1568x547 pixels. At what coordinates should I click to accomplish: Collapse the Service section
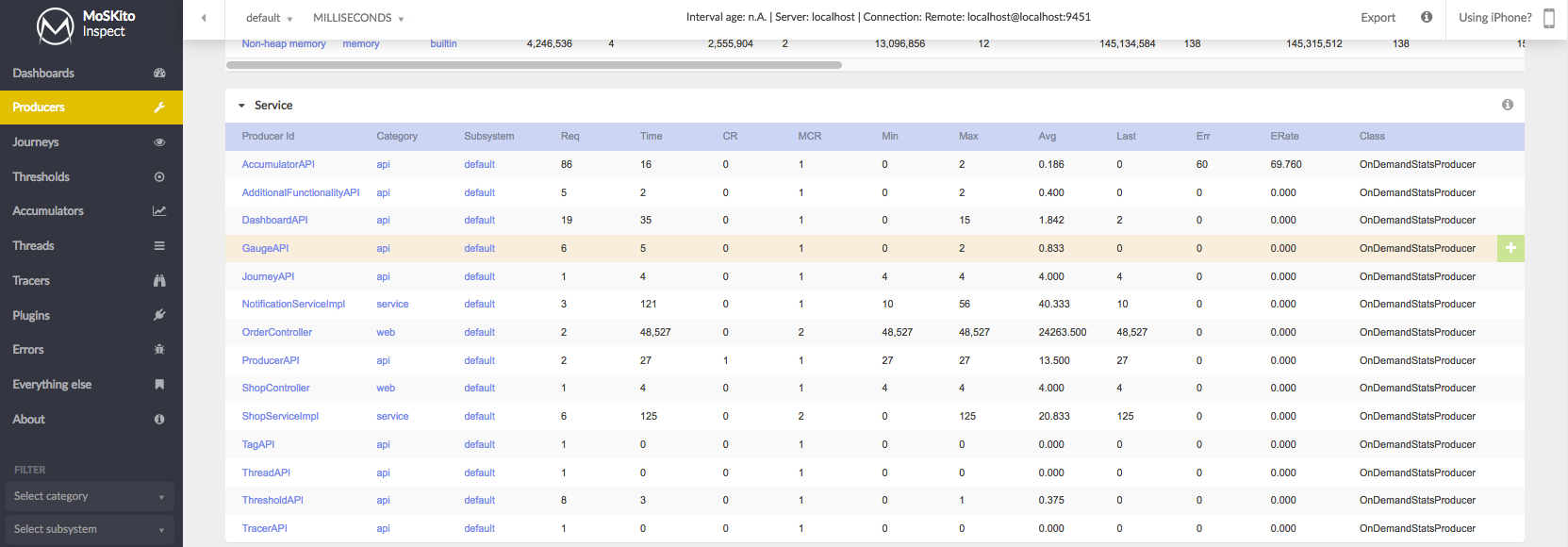point(241,106)
